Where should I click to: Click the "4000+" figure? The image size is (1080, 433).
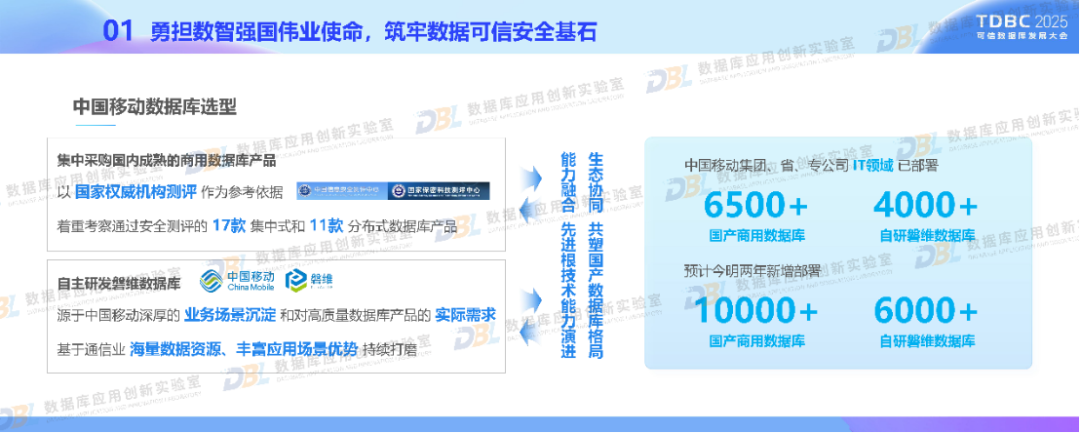[x=926, y=206]
